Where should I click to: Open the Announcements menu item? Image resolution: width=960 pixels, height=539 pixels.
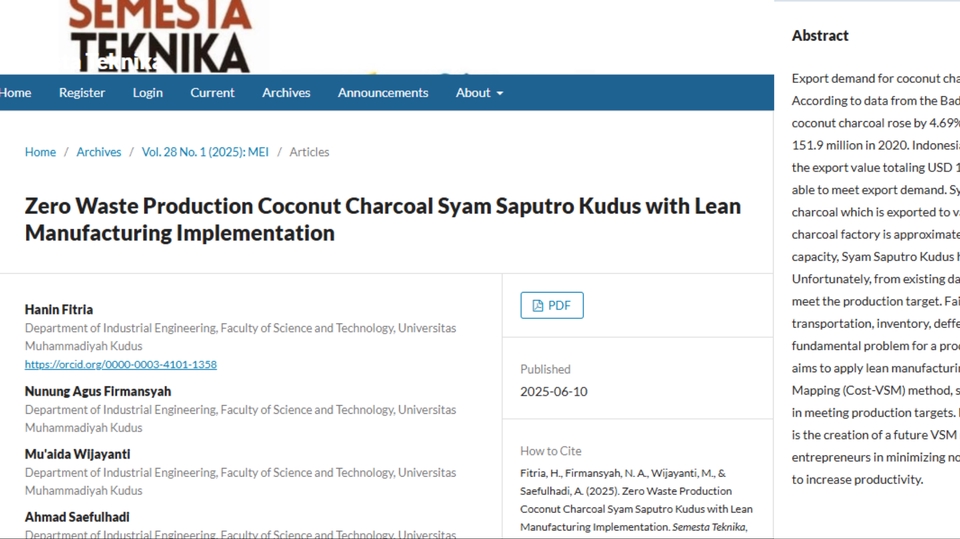click(383, 93)
